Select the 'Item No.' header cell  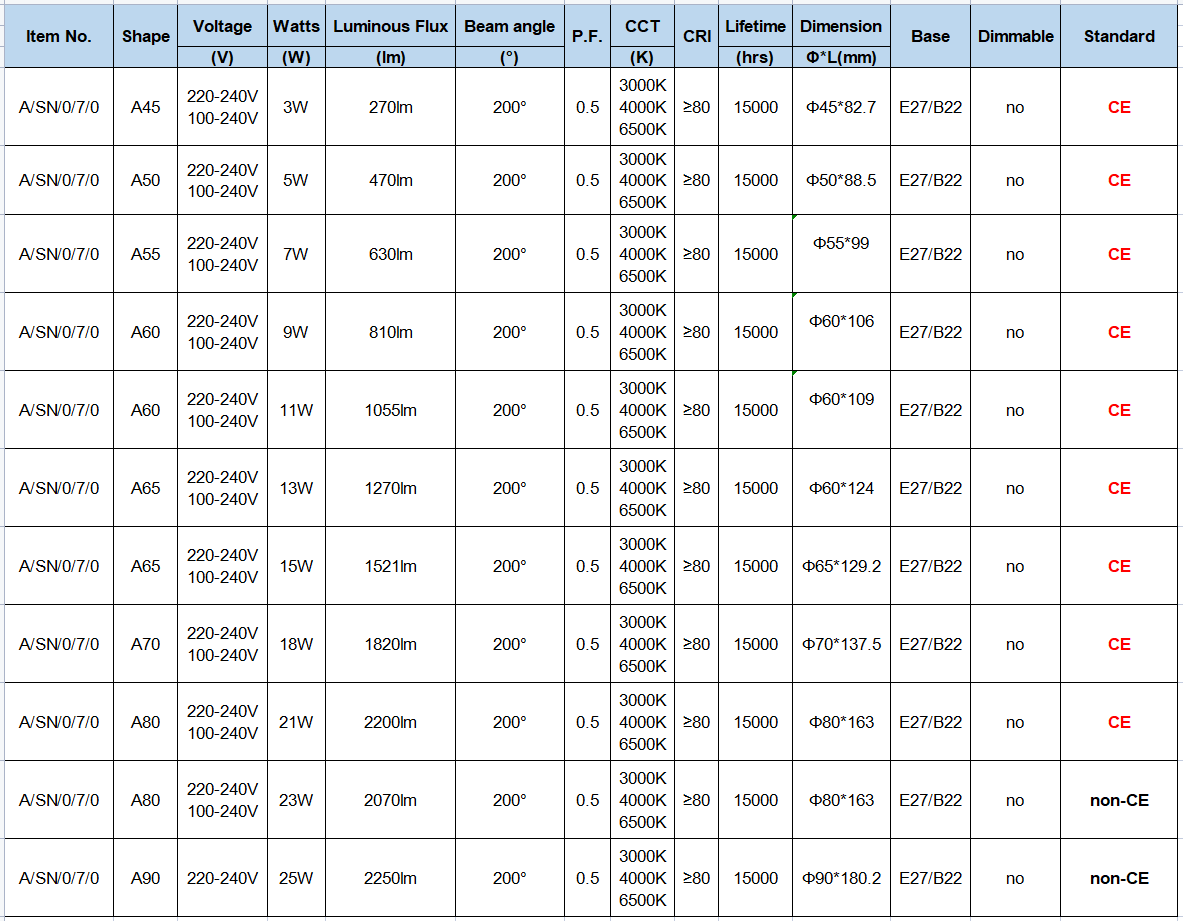tap(59, 36)
